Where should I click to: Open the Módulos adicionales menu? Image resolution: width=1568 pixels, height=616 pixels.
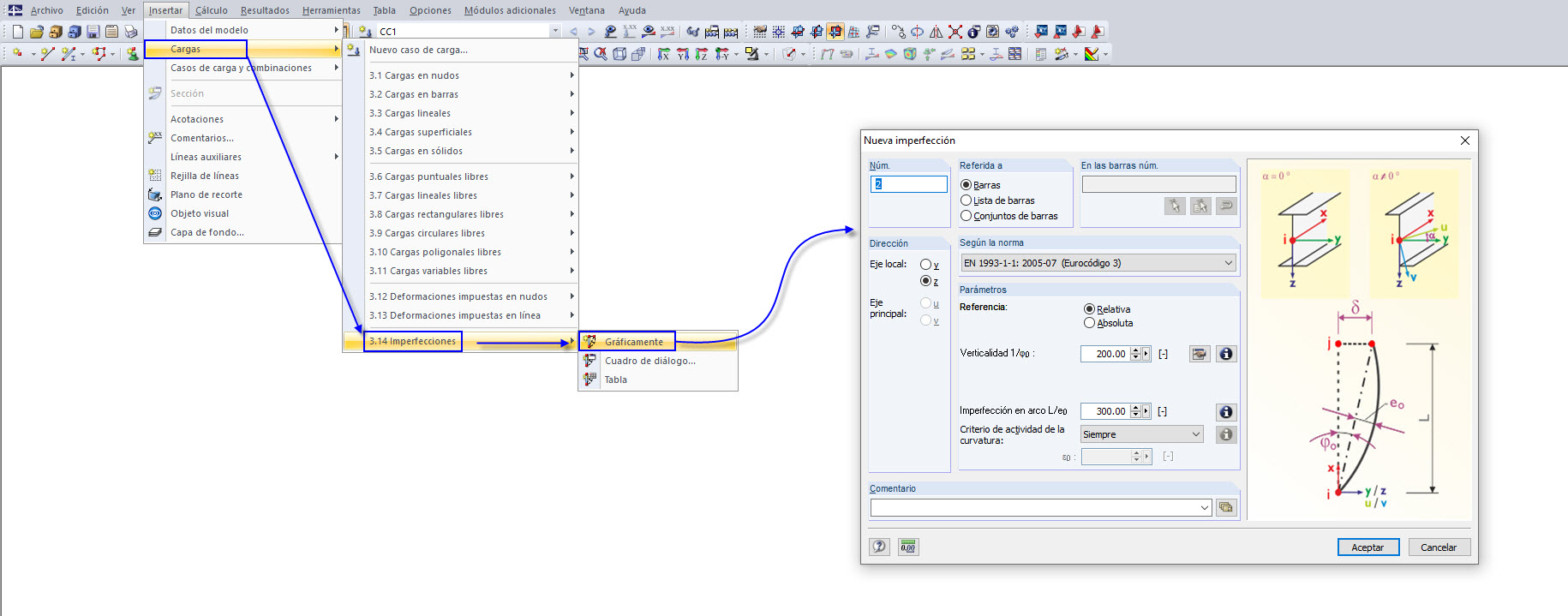510,10
